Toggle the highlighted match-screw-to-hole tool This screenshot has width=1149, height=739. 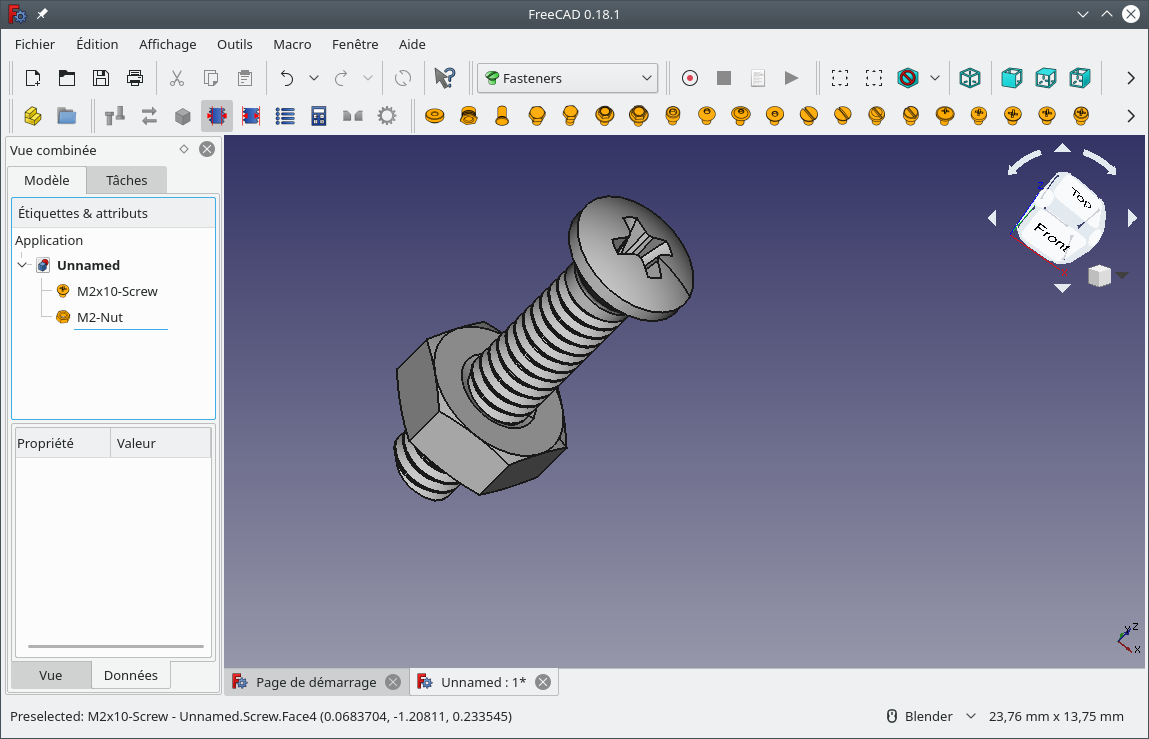coord(217,116)
